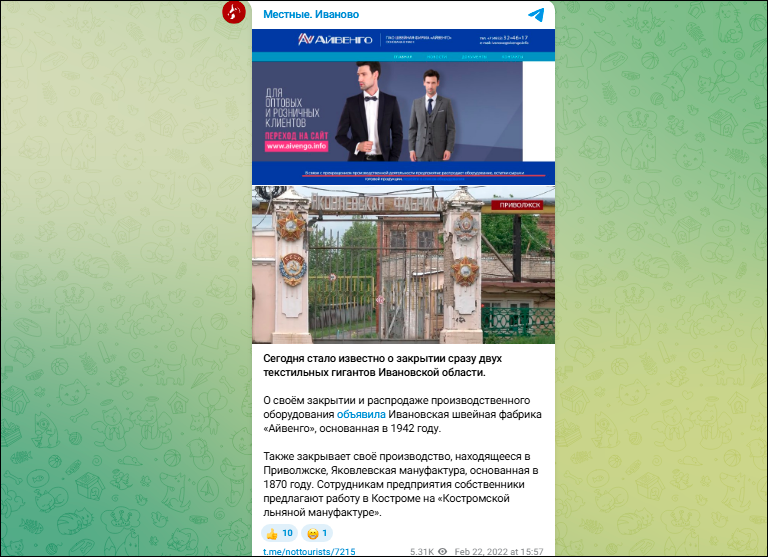Click the thumbs up reaction
This screenshot has width=768, height=557.
[x=279, y=533]
